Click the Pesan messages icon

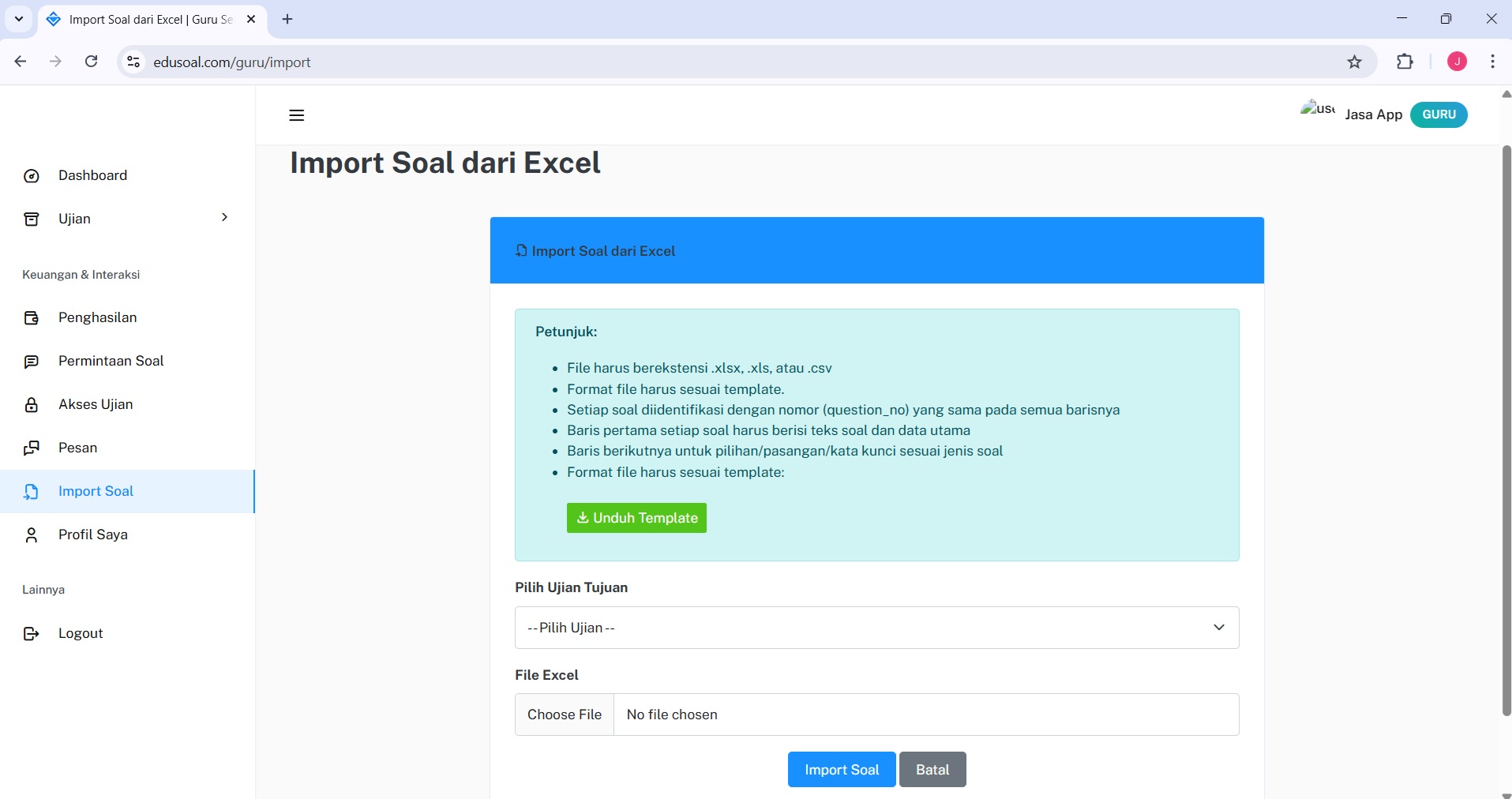coord(32,448)
